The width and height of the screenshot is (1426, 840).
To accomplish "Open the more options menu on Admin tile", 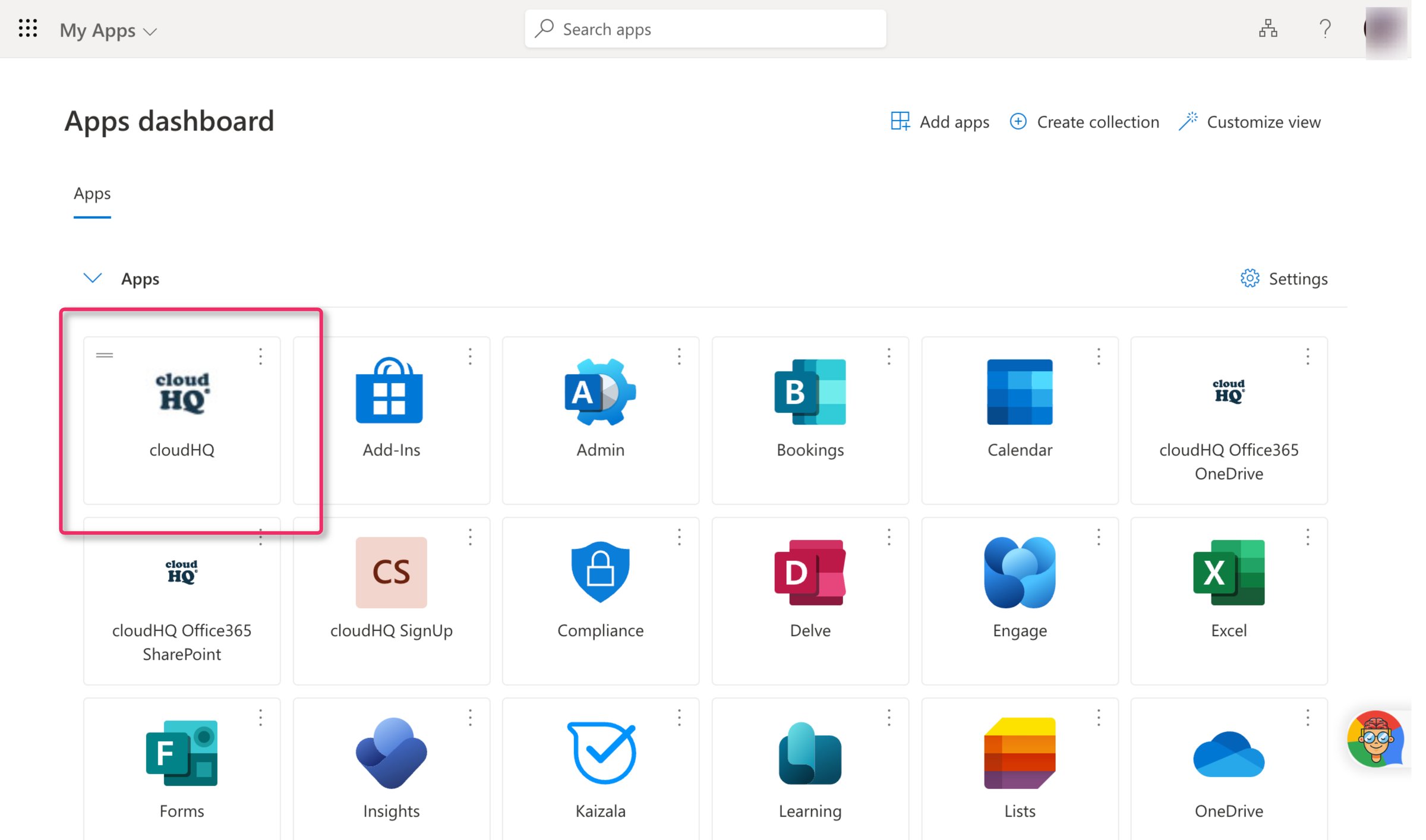I will (679, 356).
